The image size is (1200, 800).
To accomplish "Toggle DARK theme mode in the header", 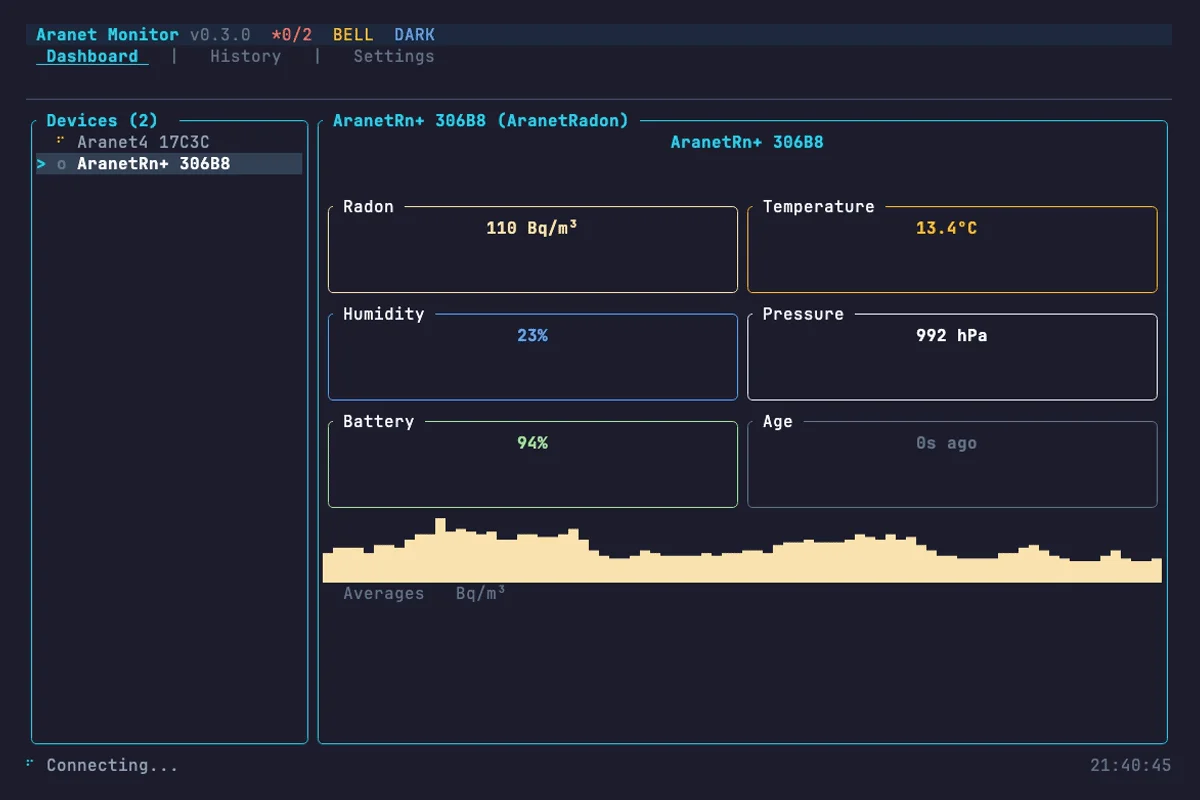I will click(414, 34).
